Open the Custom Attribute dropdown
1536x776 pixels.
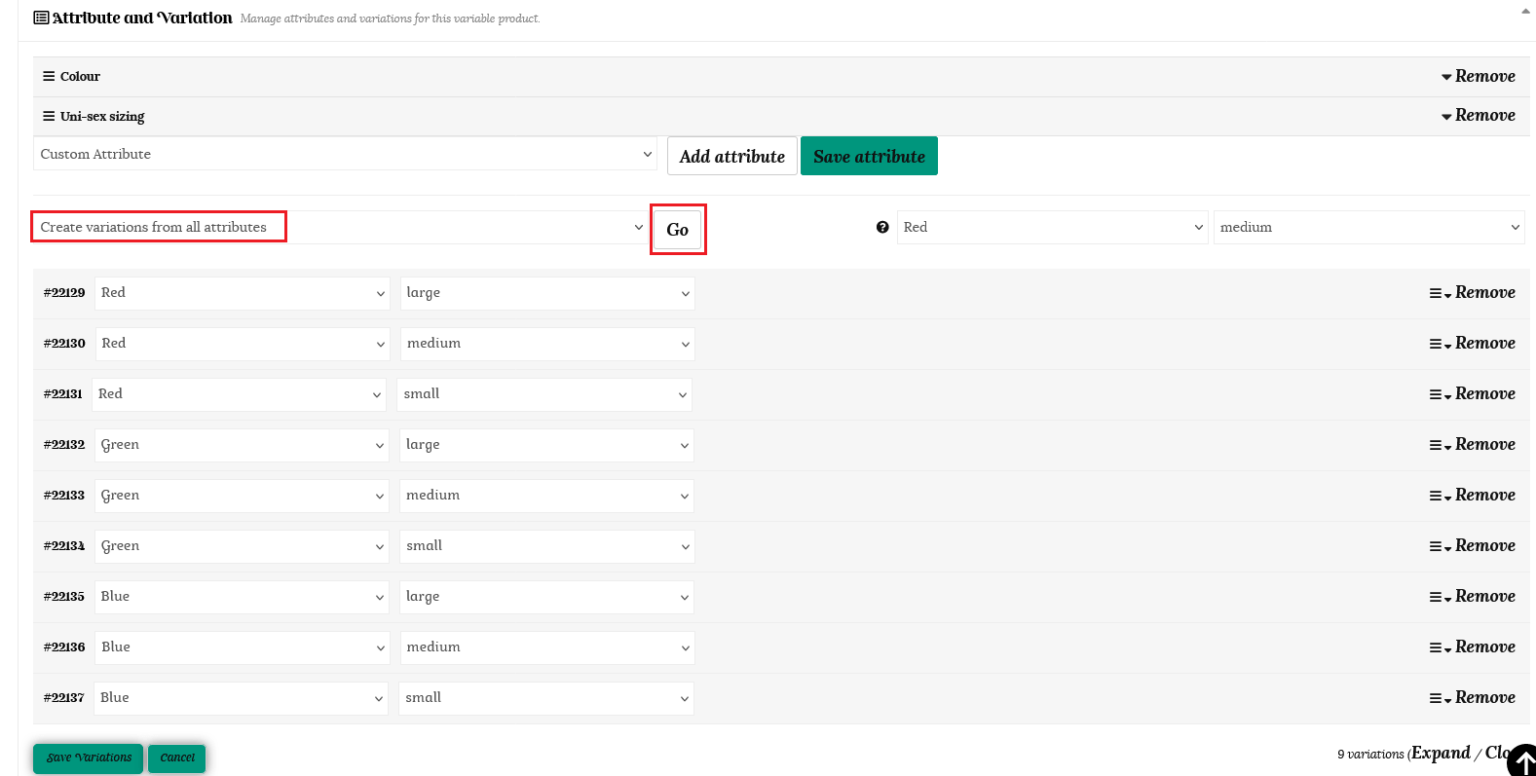pyautogui.click(x=345, y=154)
